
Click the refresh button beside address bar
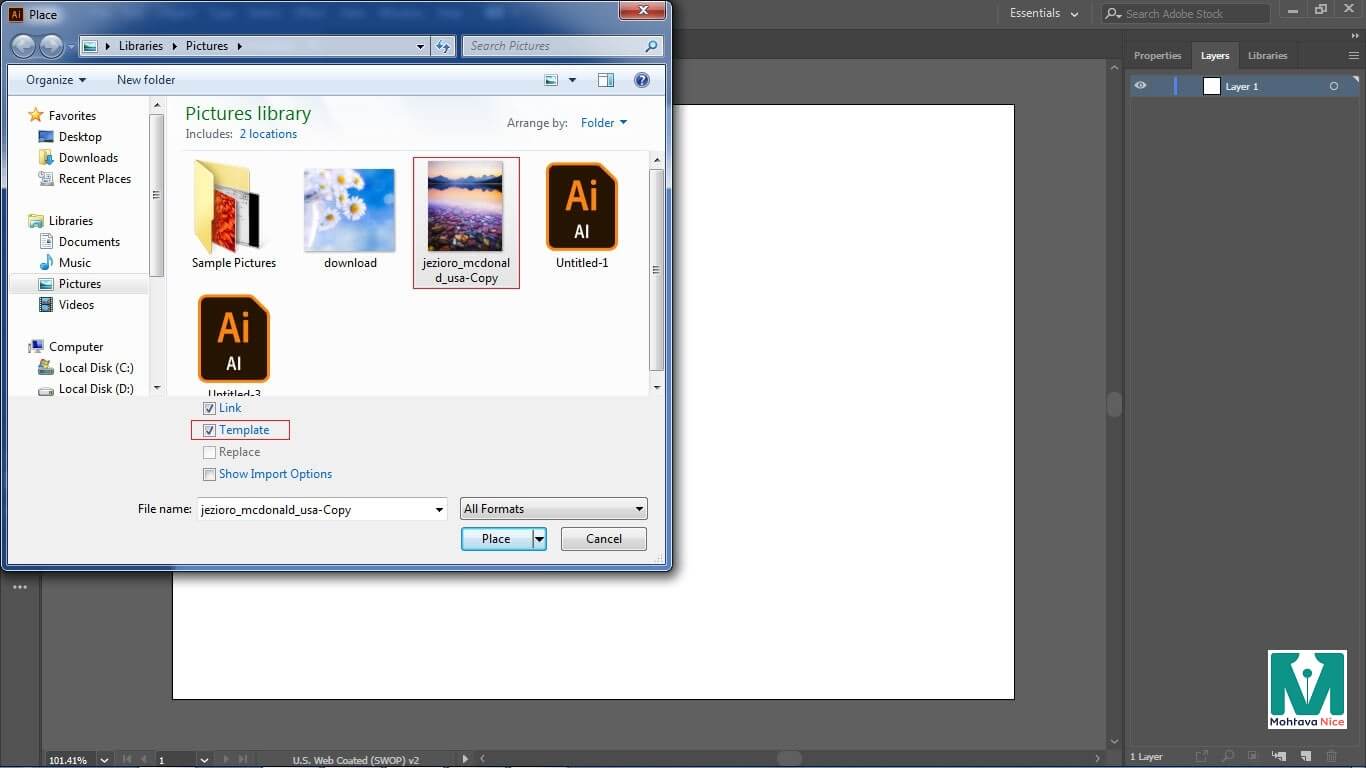444,46
